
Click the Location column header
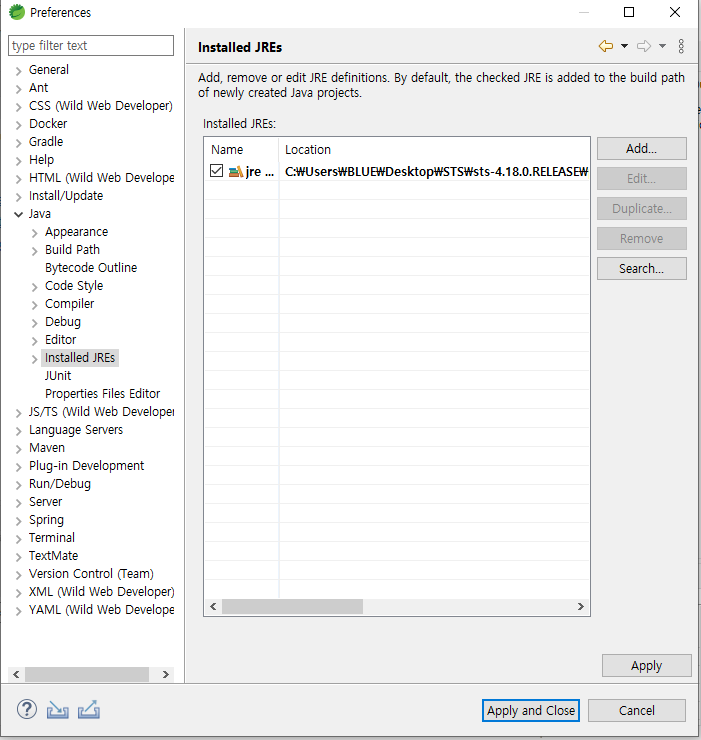[x=434, y=150]
